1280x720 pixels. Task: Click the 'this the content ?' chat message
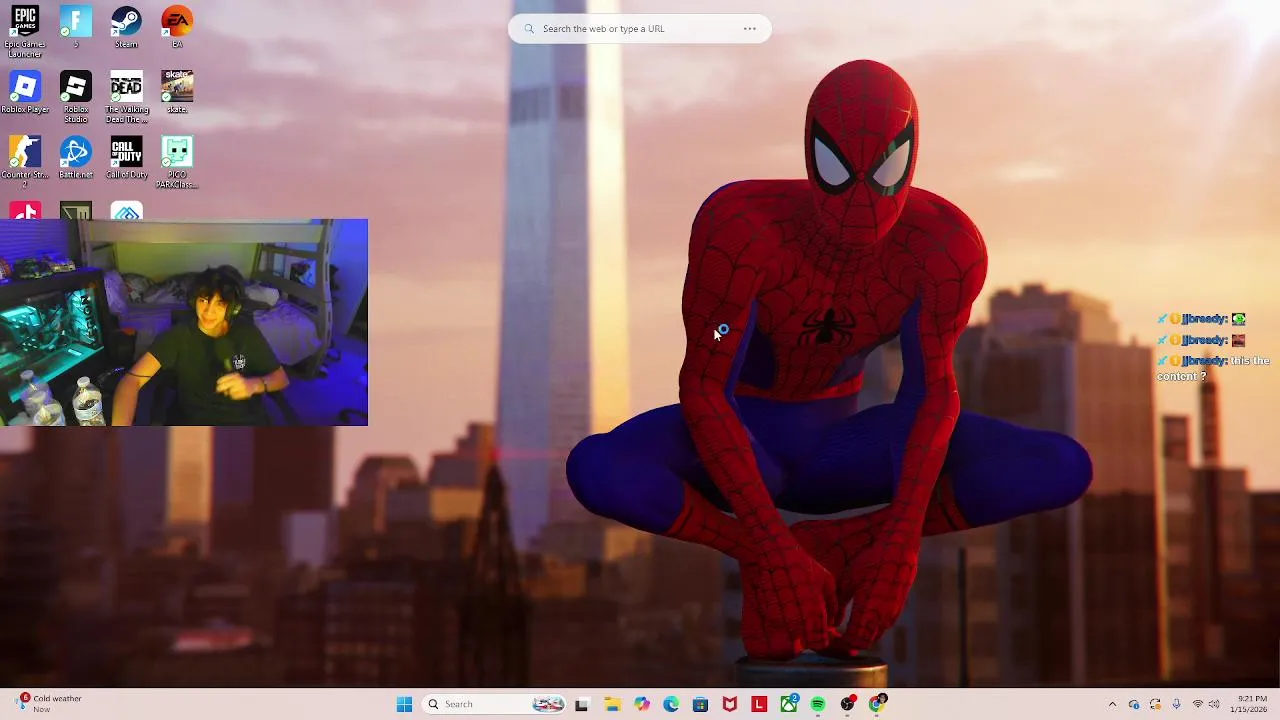coord(1213,368)
